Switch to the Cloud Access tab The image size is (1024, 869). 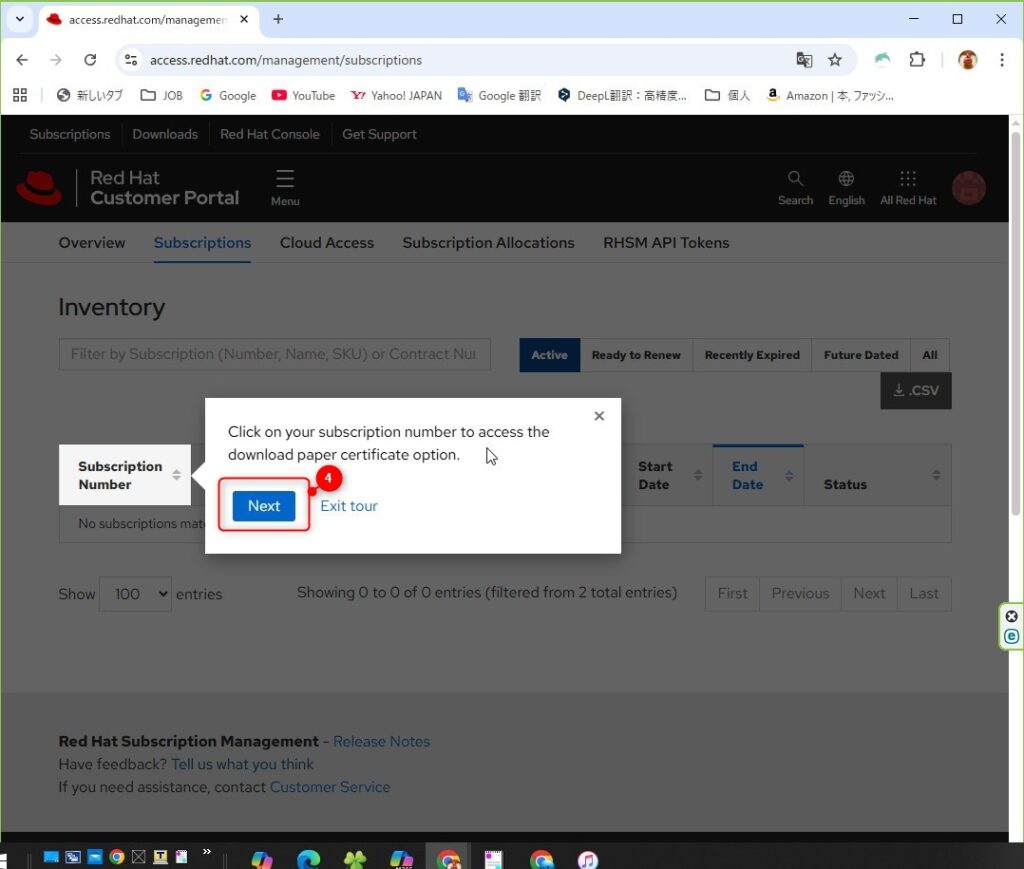(x=327, y=243)
